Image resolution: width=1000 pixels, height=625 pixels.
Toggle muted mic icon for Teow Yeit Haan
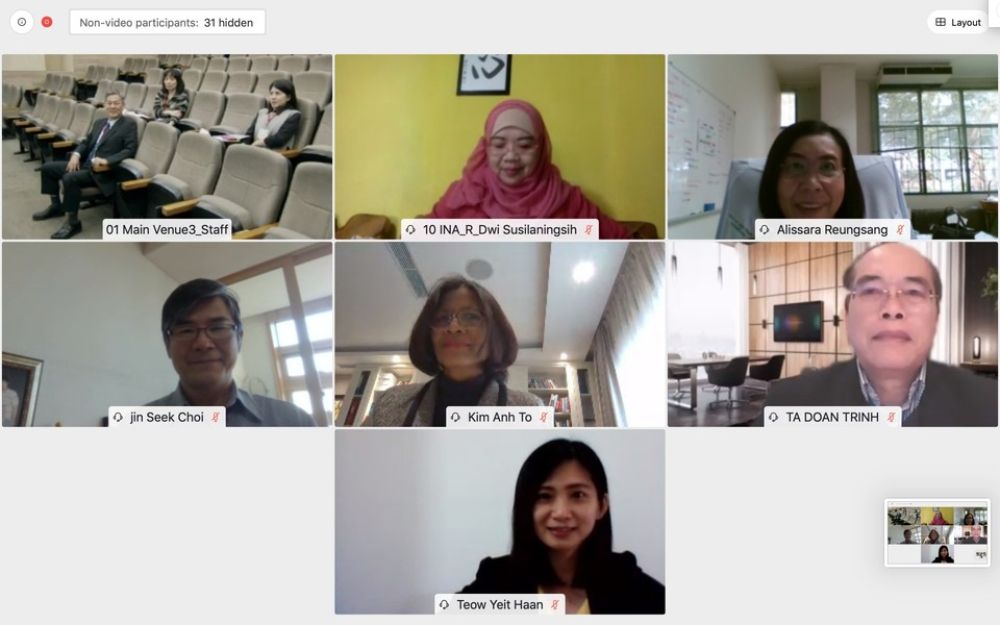pos(555,605)
